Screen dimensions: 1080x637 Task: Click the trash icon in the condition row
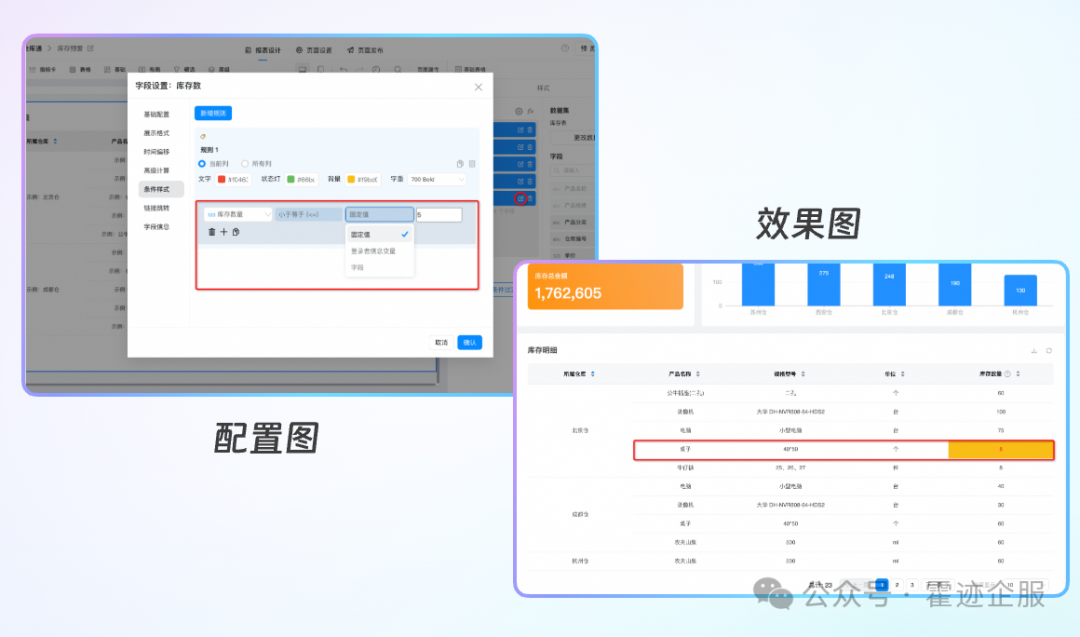tap(211, 232)
